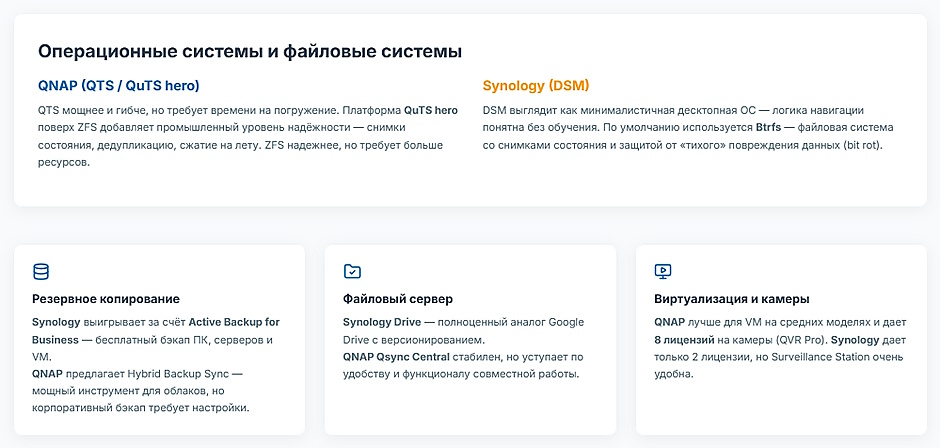The height and width of the screenshot is (448, 940).
Task: Click the bold QNAP Qsync Central text
Action: tap(396, 357)
